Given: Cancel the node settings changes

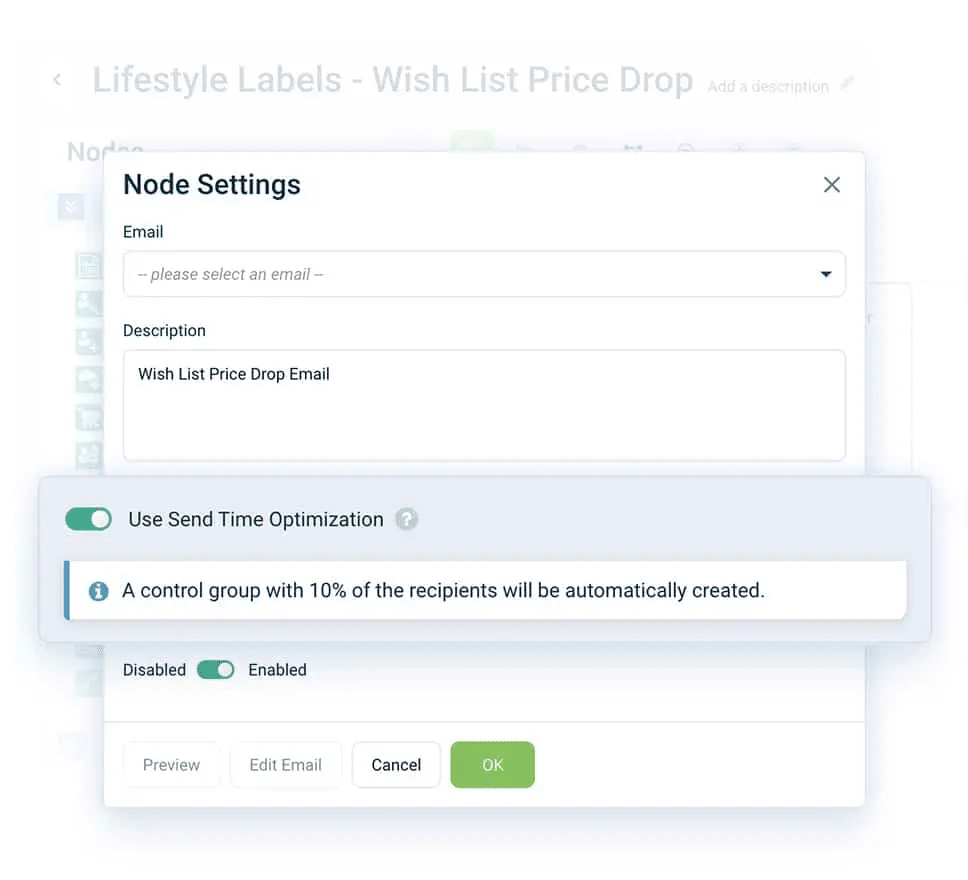Looking at the screenshot, I should (396, 765).
